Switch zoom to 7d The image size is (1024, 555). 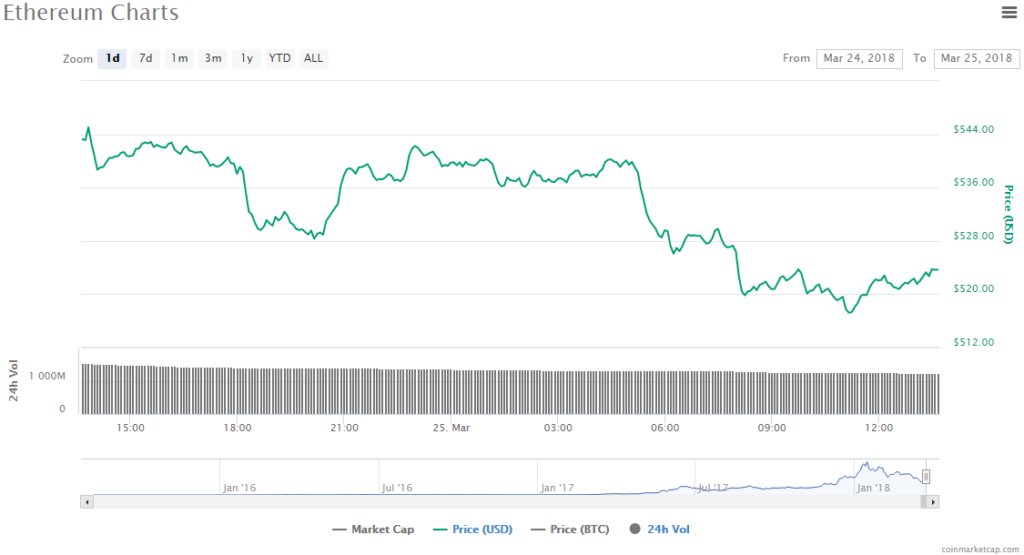[x=146, y=58]
